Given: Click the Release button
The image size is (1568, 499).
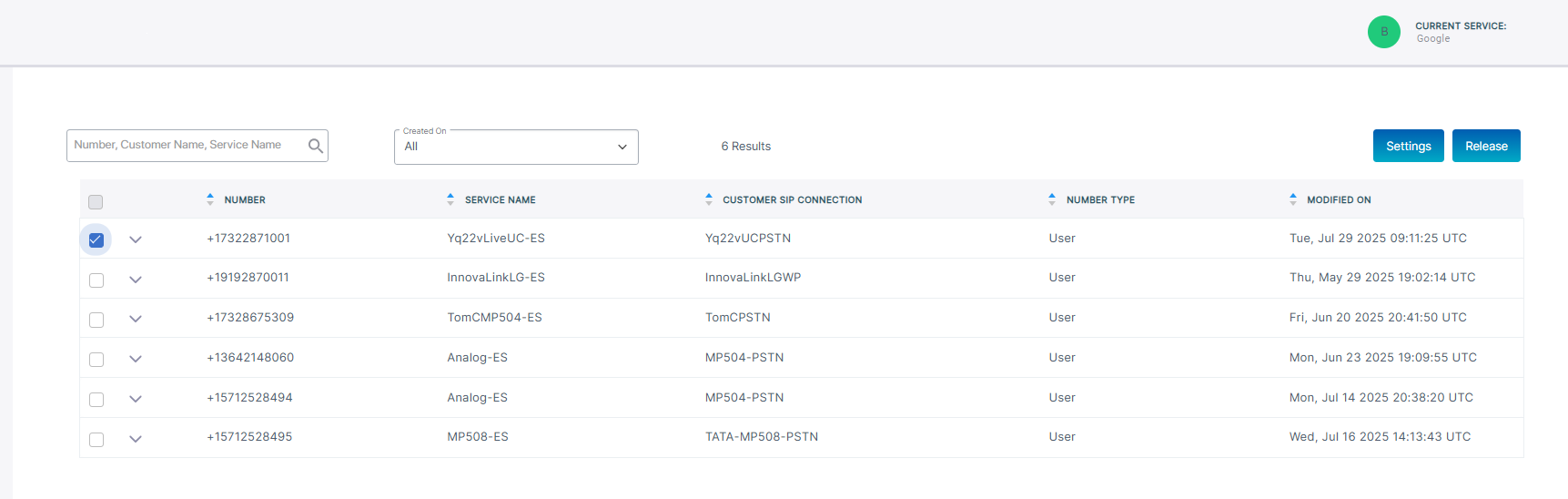Looking at the screenshot, I should 1486,146.
